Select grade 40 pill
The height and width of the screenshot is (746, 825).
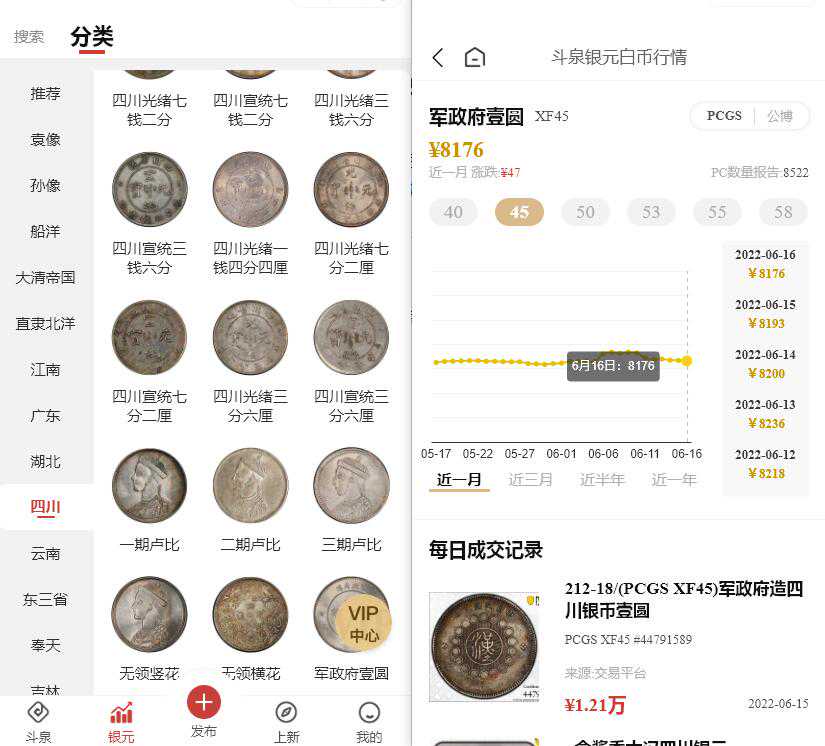click(453, 212)
